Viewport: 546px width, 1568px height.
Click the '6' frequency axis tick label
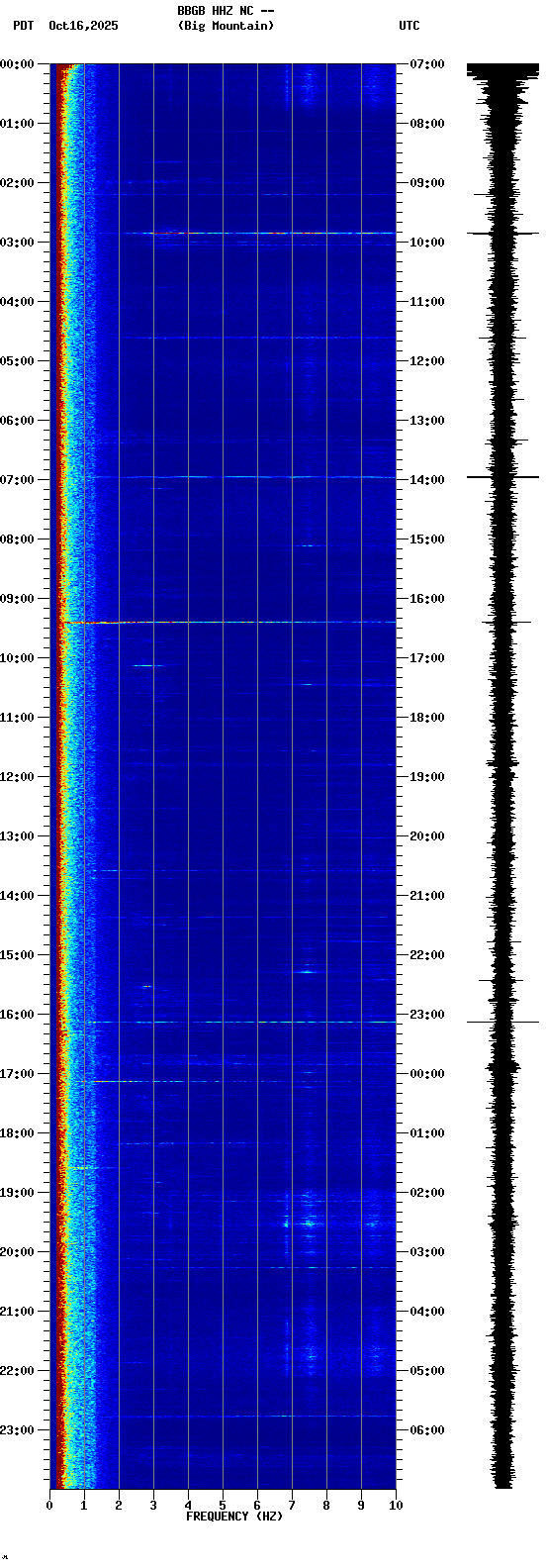pyautogui.click(x=257, y=1506)
